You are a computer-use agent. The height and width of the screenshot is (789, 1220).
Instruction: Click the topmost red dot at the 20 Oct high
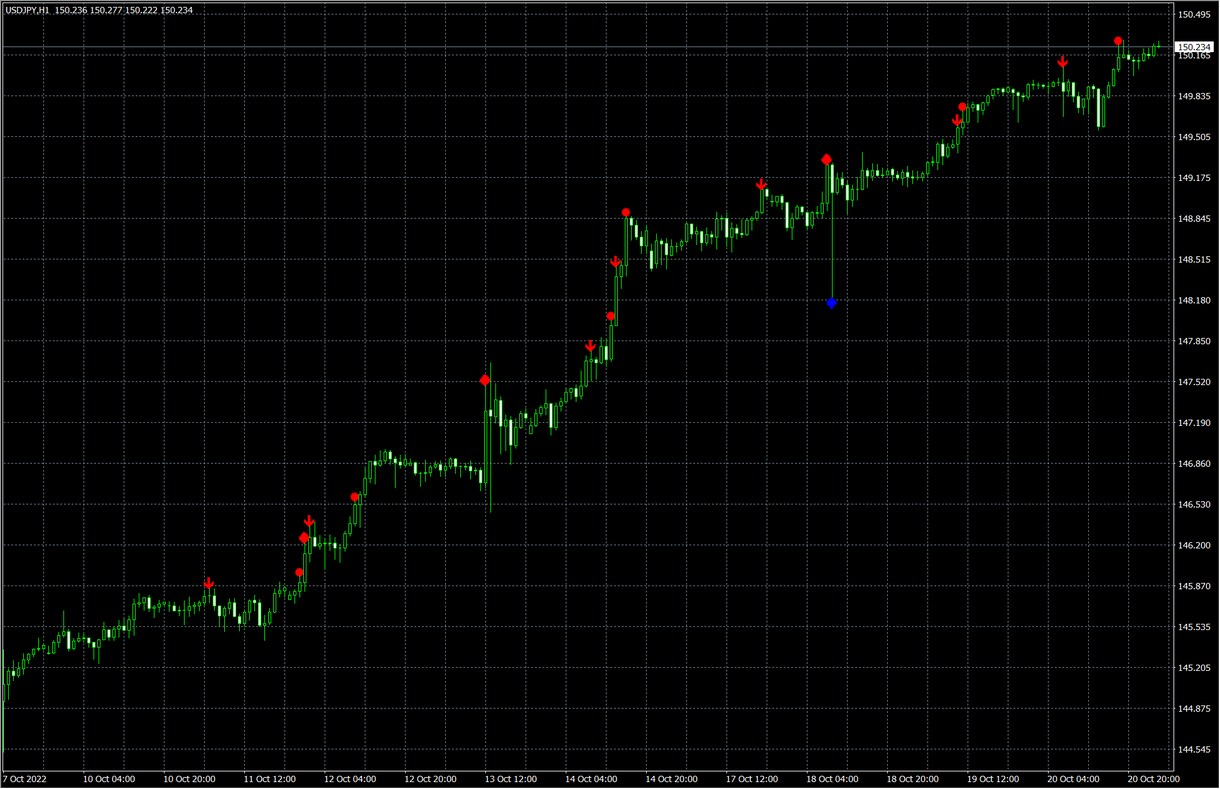(1118, 41)
